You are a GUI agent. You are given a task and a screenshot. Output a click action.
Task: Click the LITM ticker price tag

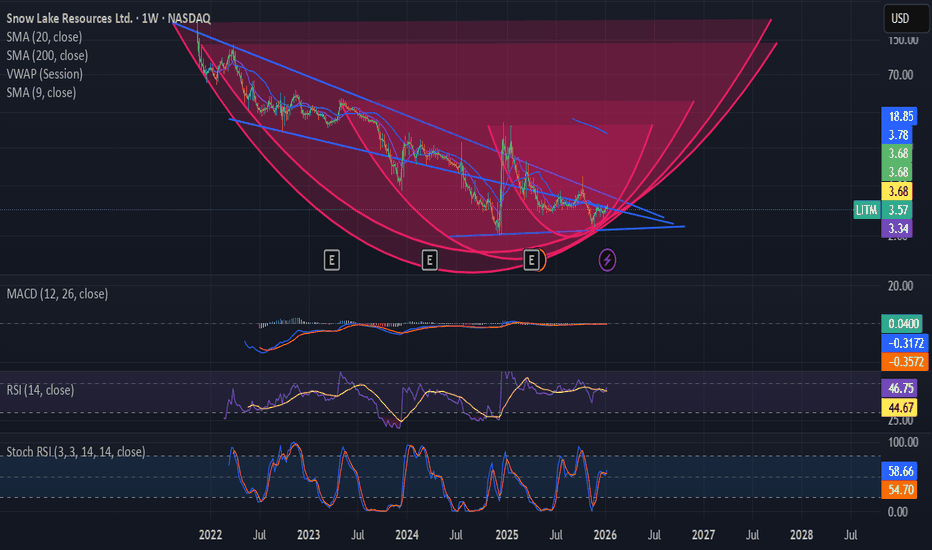coord(867,210)
